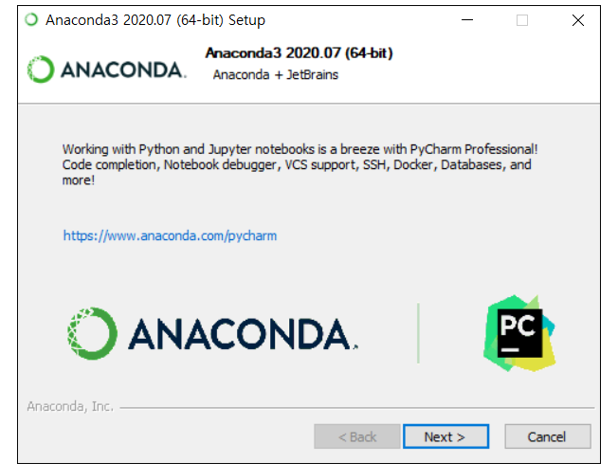Click the window title text Anaconda3 Setup

pos(155,20)
